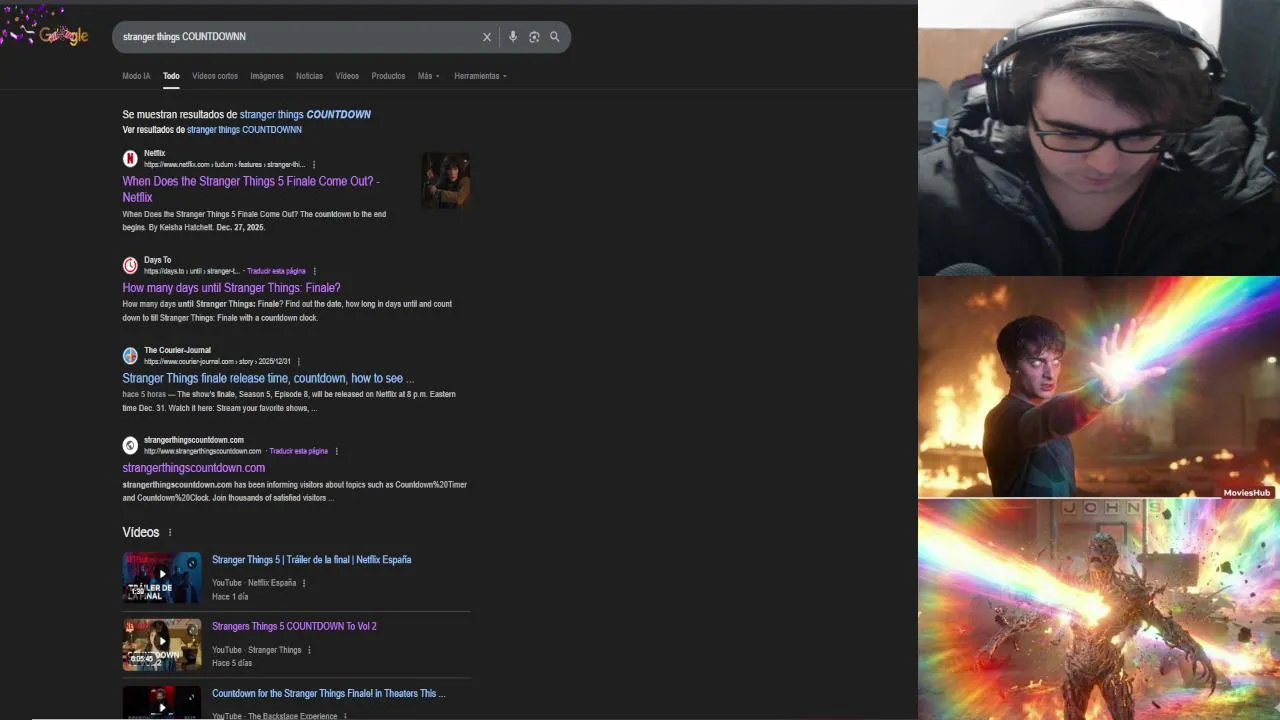Go to the Vídeos tab
Screen dimensions: 1280x720
pos(347,76)
